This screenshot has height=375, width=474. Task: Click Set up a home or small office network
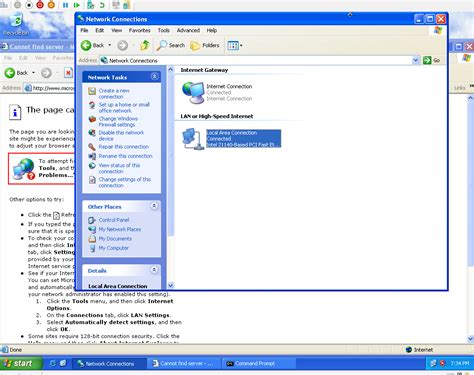[x=124, y=108]
